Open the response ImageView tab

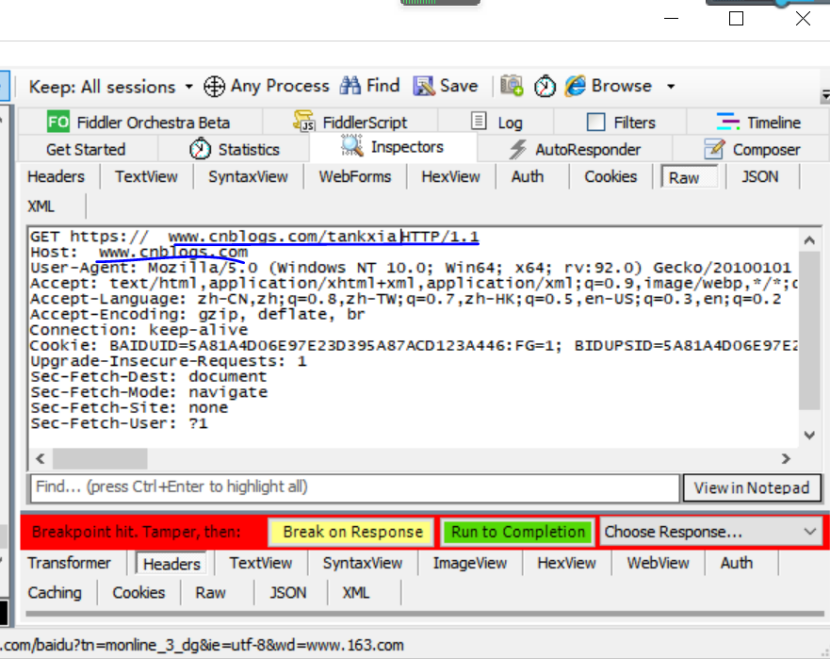coord(470,563)
